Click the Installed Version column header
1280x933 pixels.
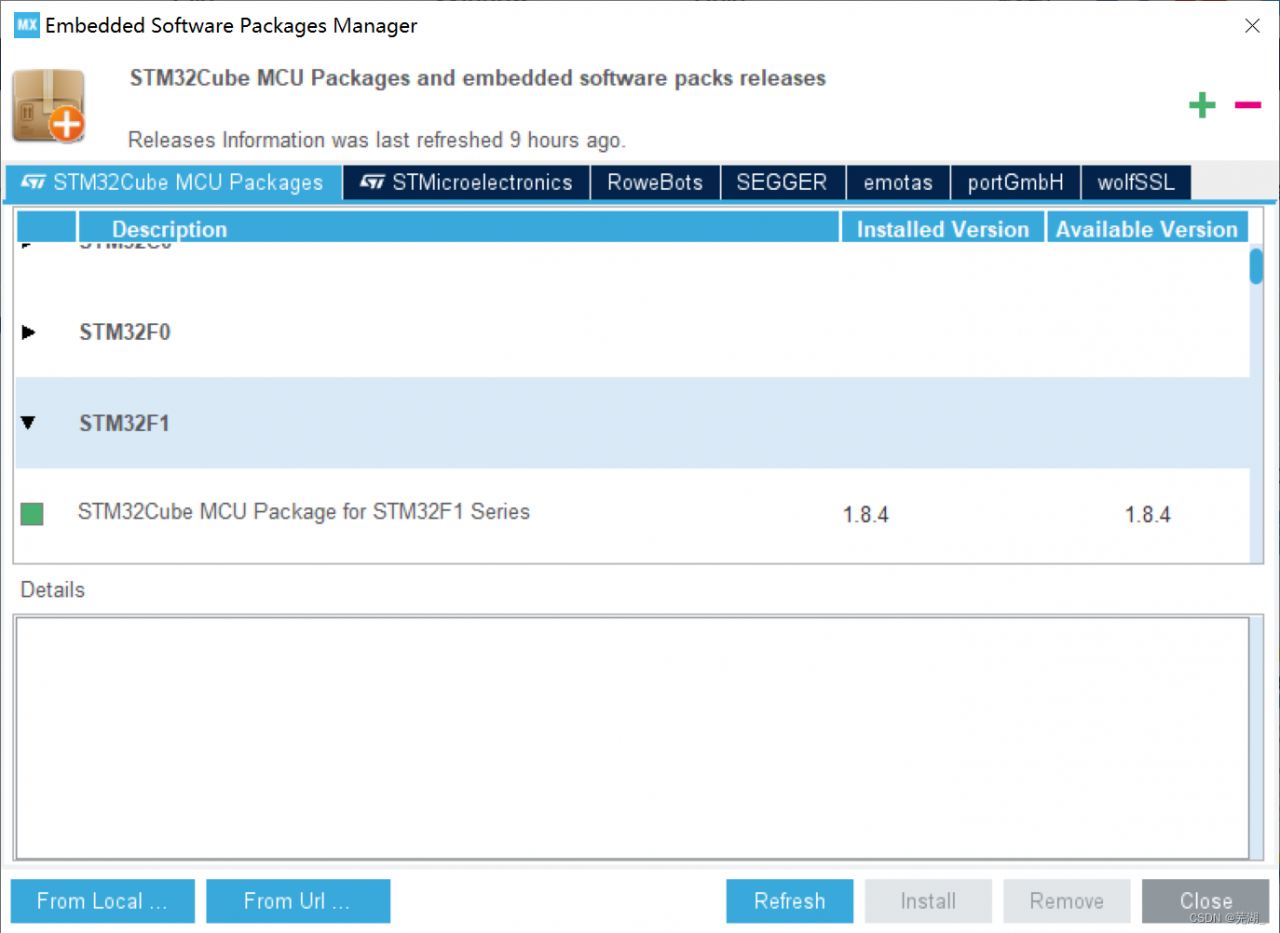[943, 229]
